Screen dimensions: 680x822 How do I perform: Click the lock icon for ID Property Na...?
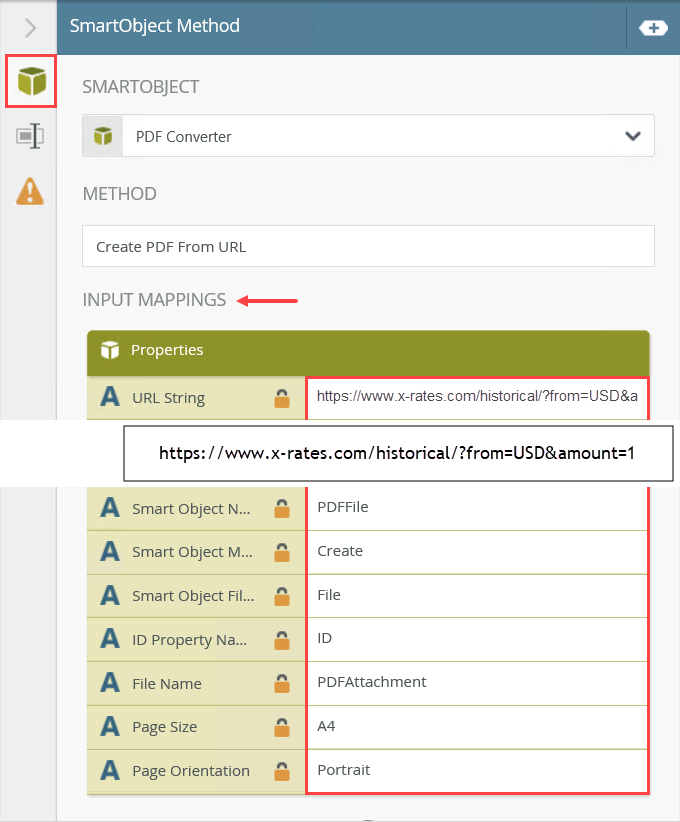282,640
